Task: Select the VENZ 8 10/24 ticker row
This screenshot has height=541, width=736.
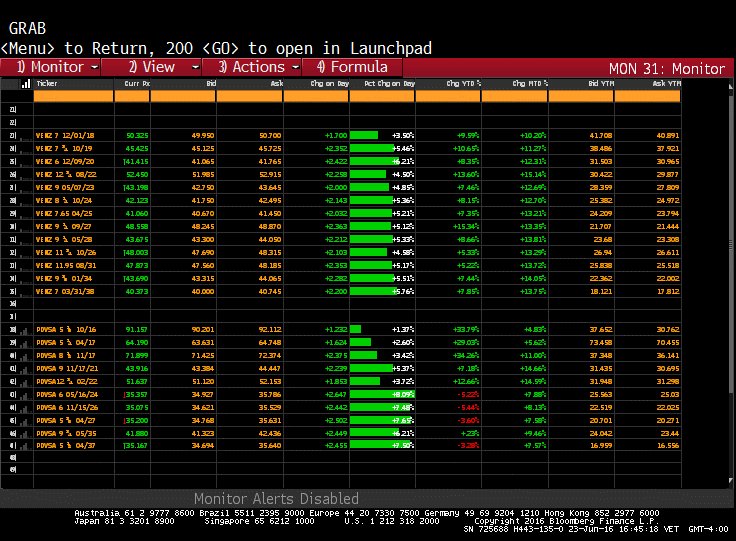Action: pyautogui.click(x=64, y=201)
